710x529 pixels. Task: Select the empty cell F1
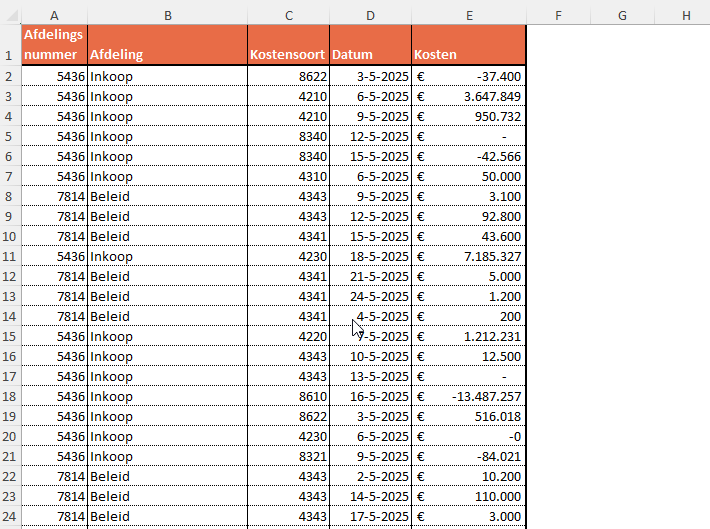pyautogui.click(x=557, y=46)
